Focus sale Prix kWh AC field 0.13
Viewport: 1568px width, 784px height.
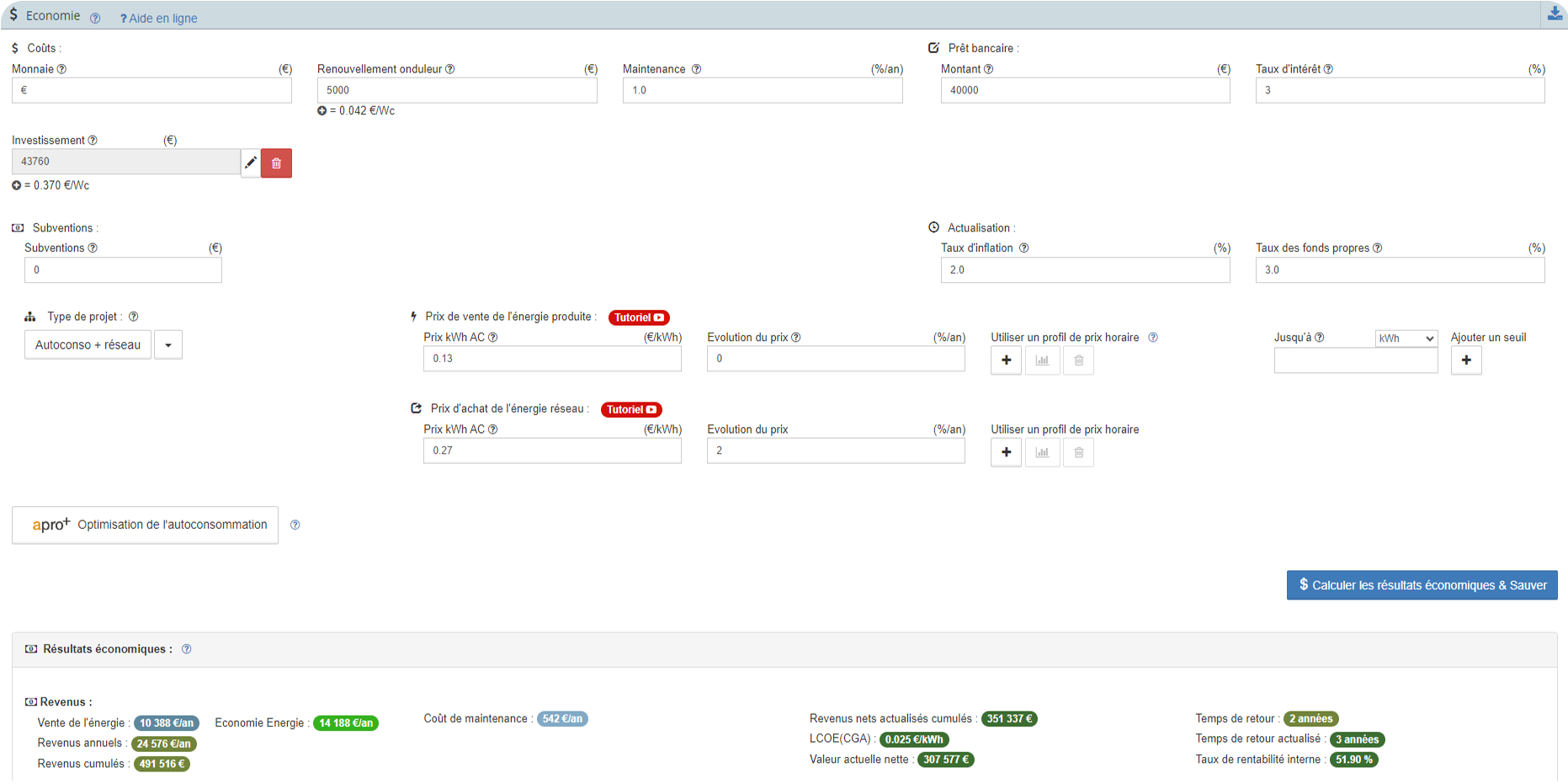[552, 359]
